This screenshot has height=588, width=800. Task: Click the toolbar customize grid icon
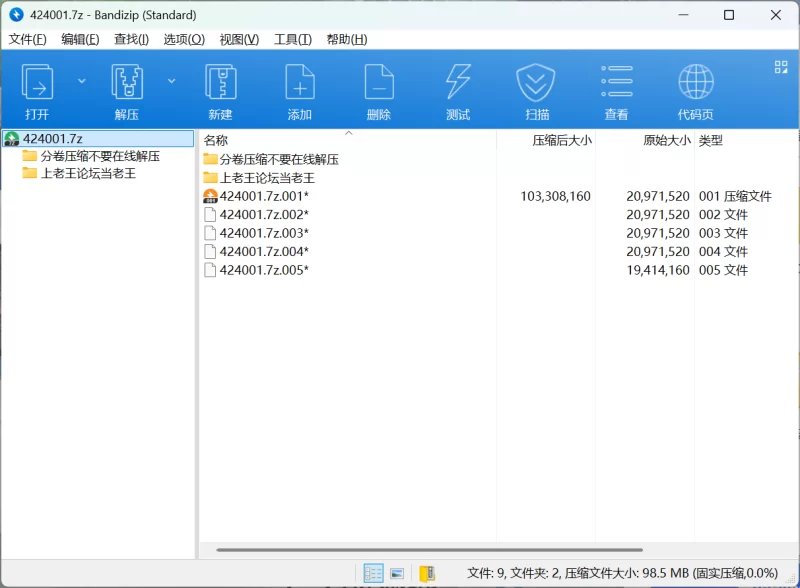[781, 67]
